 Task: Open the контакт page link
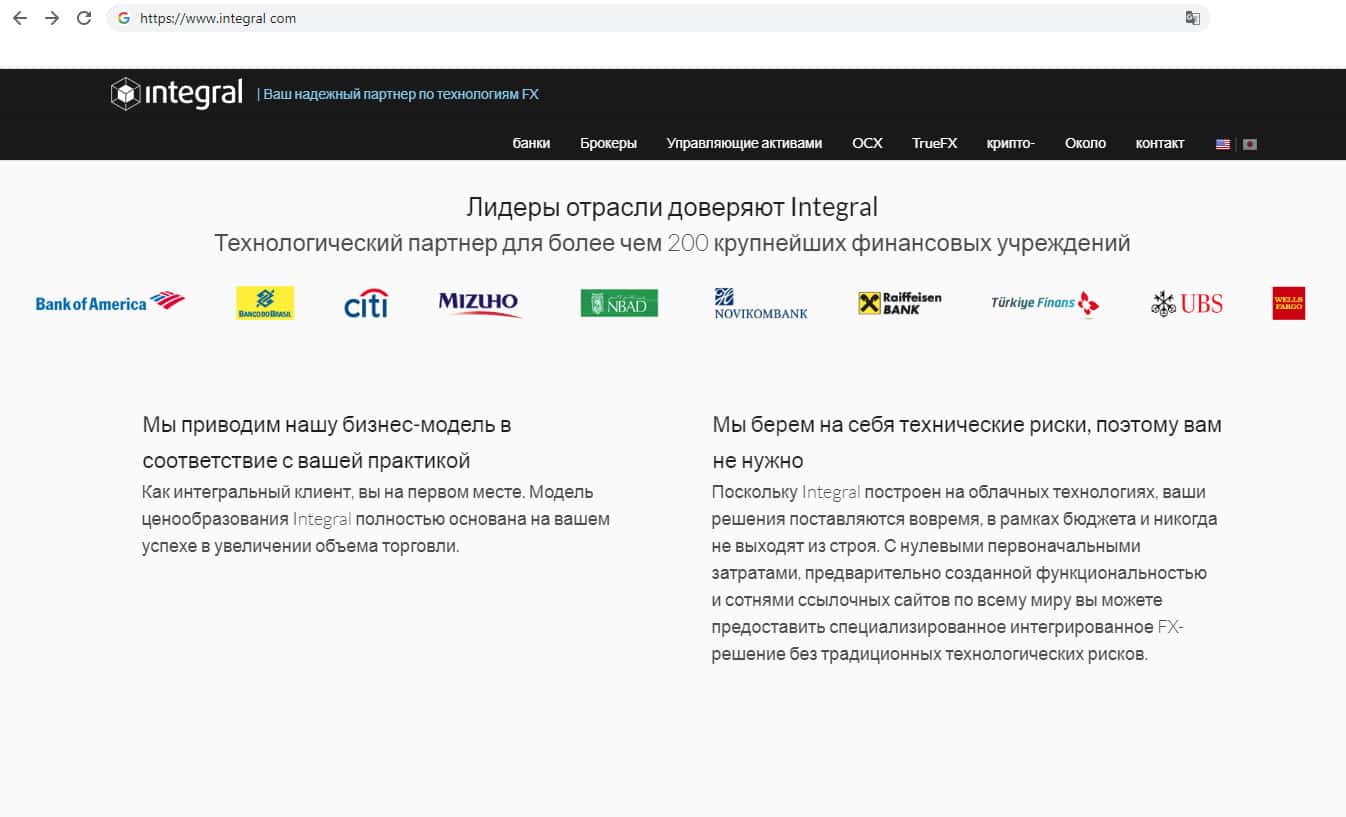point(1159,143)
